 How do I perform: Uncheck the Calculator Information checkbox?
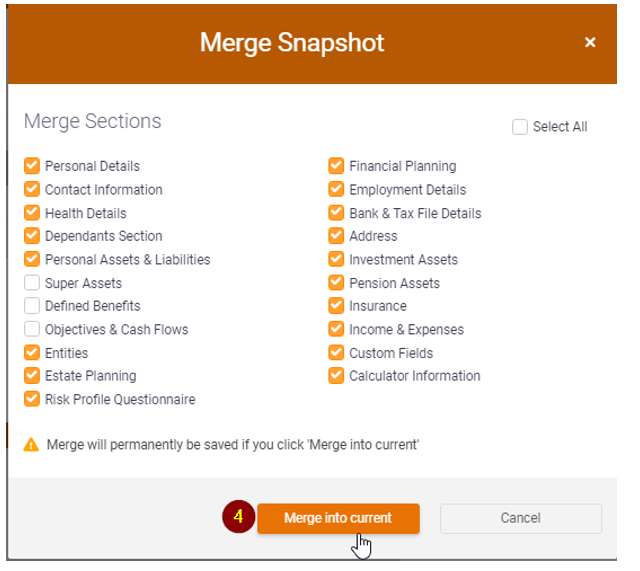(336, 376)
